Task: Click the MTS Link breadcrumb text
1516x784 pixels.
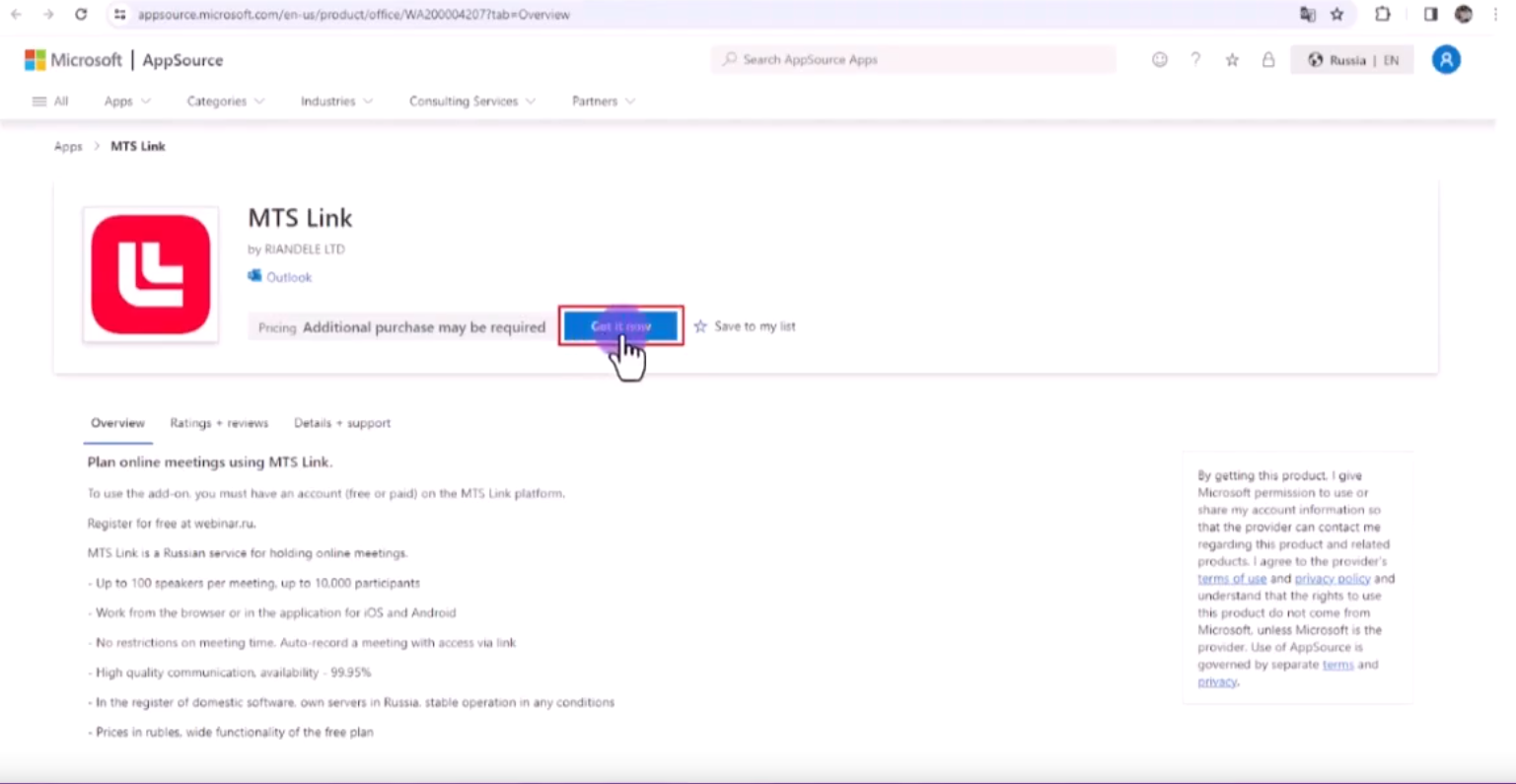Action: (138, 146)
